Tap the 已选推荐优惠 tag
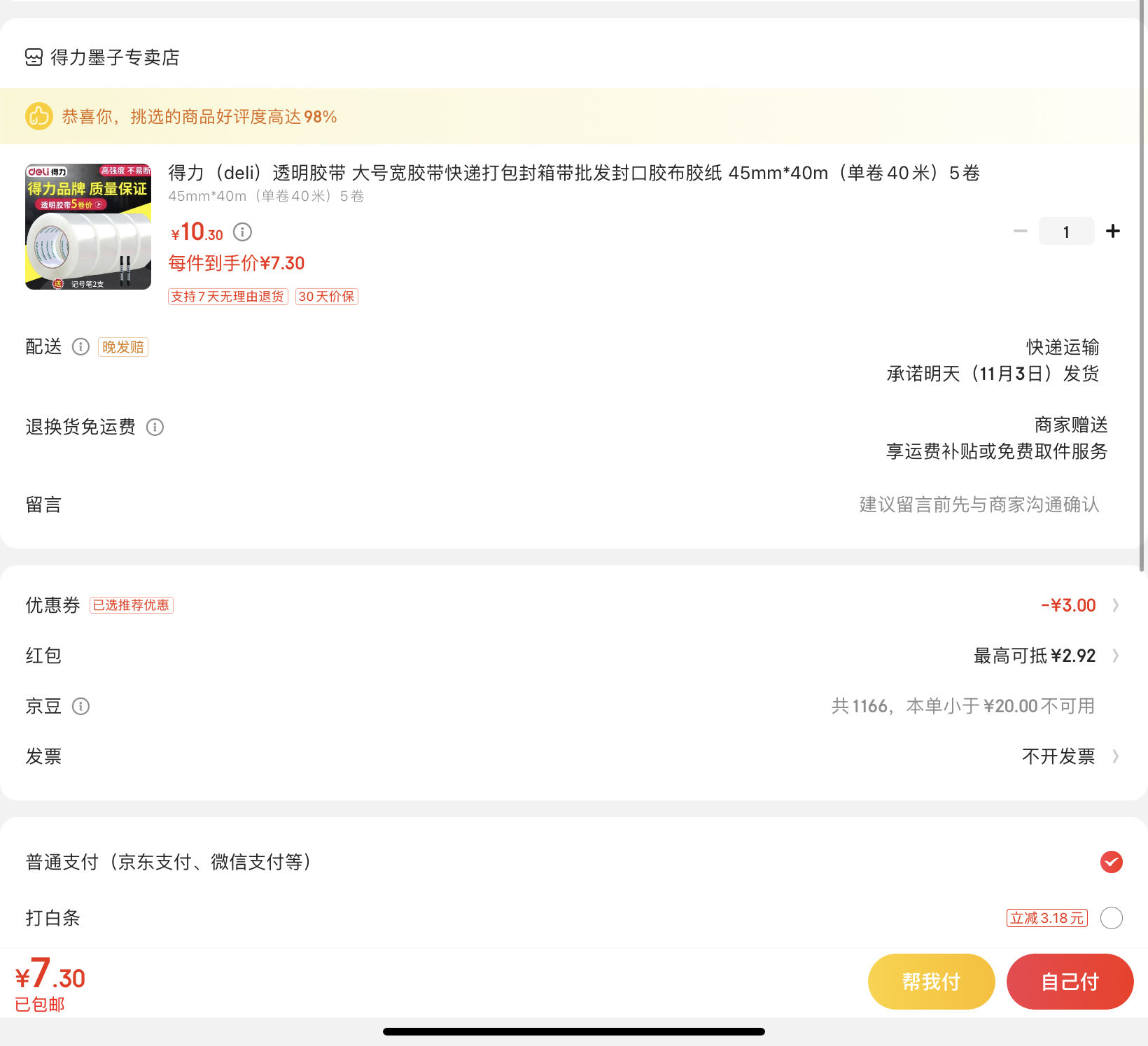Image resolution: width=1148 pixels, height=1046 pixels. tap(132, 605)
